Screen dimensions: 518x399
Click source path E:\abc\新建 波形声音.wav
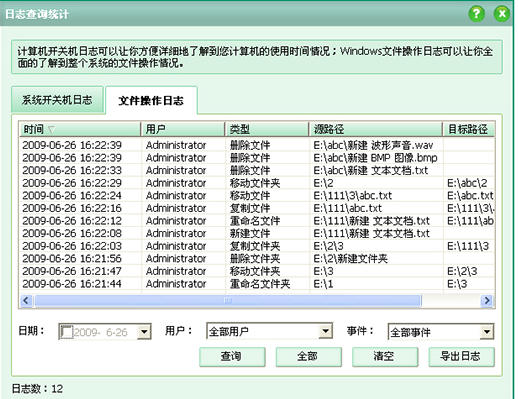(373, 145)
